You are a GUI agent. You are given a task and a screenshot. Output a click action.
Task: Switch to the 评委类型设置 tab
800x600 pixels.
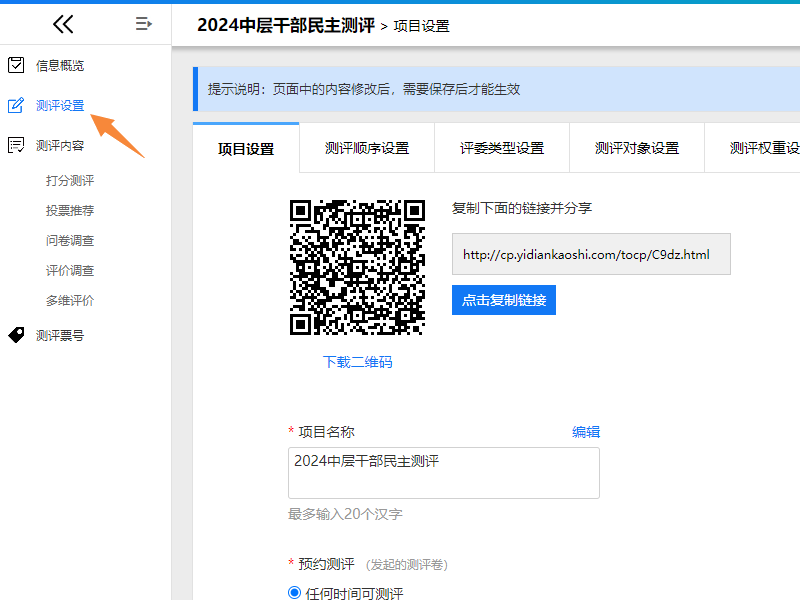tap(502, 148)
